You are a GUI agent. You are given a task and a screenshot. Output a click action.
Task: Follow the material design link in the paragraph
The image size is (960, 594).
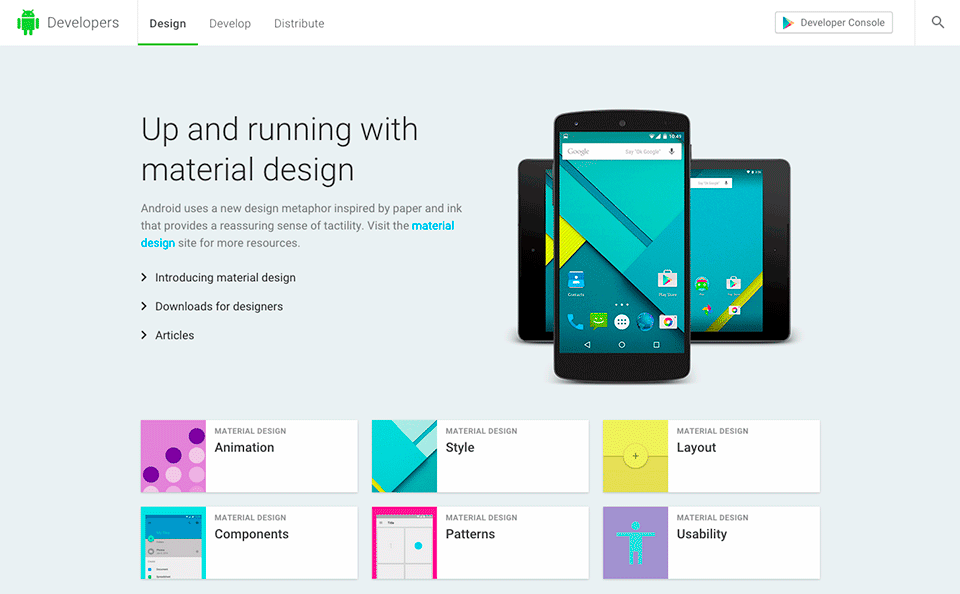[x=432, y=225]
